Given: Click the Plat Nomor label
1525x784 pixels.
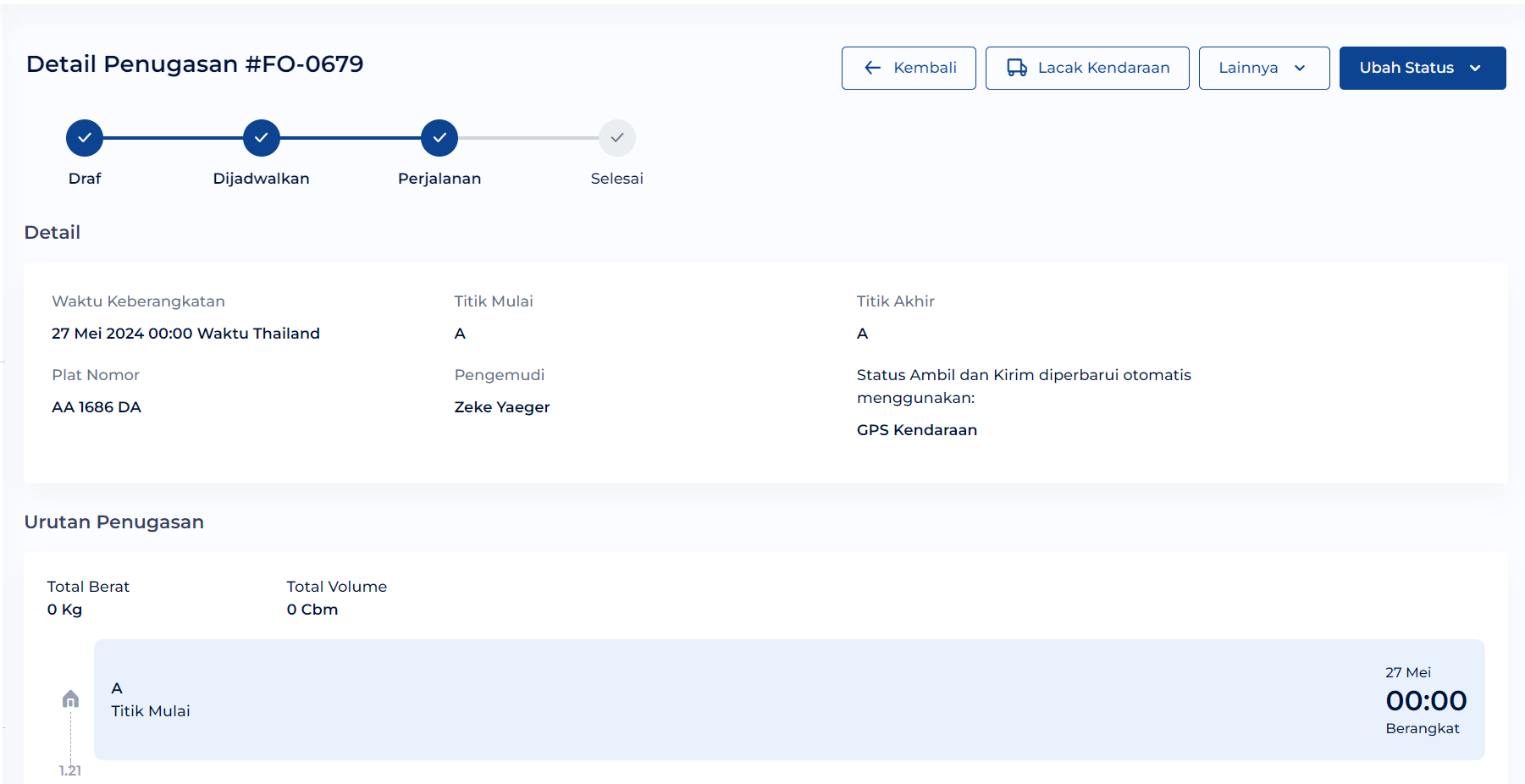Looking at the screenshot, I should tap(96, 375).
